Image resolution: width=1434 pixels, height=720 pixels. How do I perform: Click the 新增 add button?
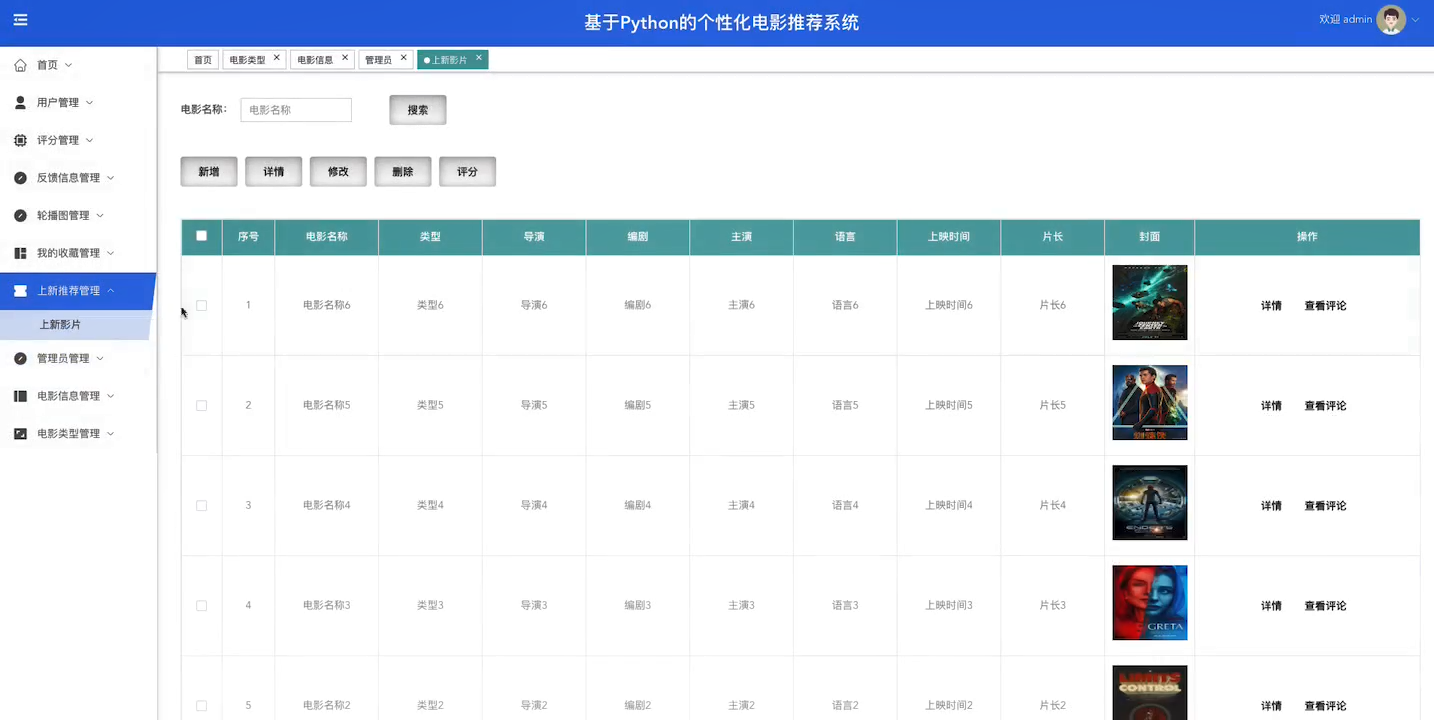pos(208,172)
